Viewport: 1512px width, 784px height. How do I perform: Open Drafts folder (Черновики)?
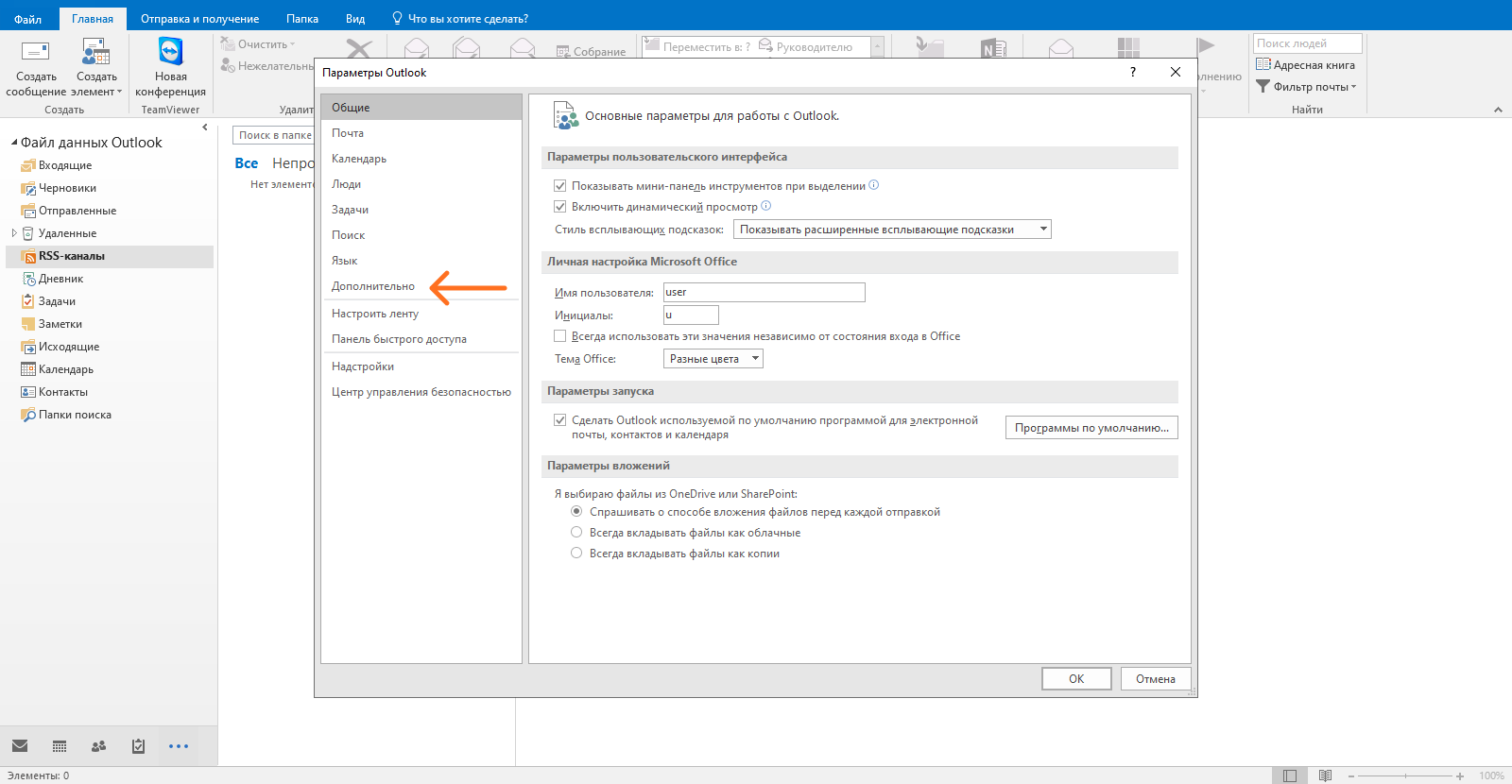point(67,188)
